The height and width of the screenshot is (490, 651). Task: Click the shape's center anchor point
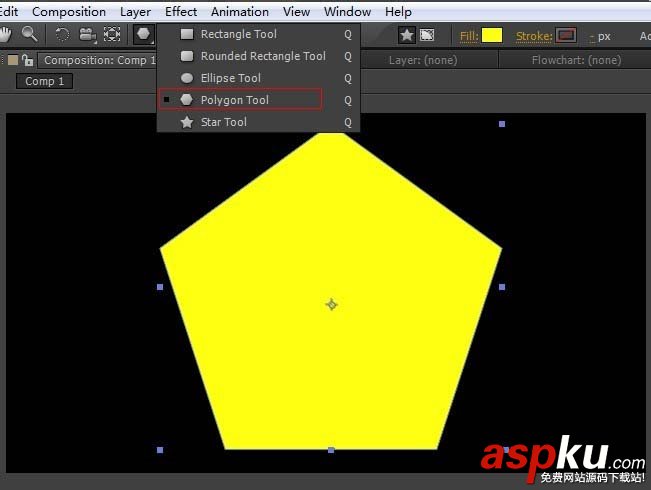click(x=331, y=304)
